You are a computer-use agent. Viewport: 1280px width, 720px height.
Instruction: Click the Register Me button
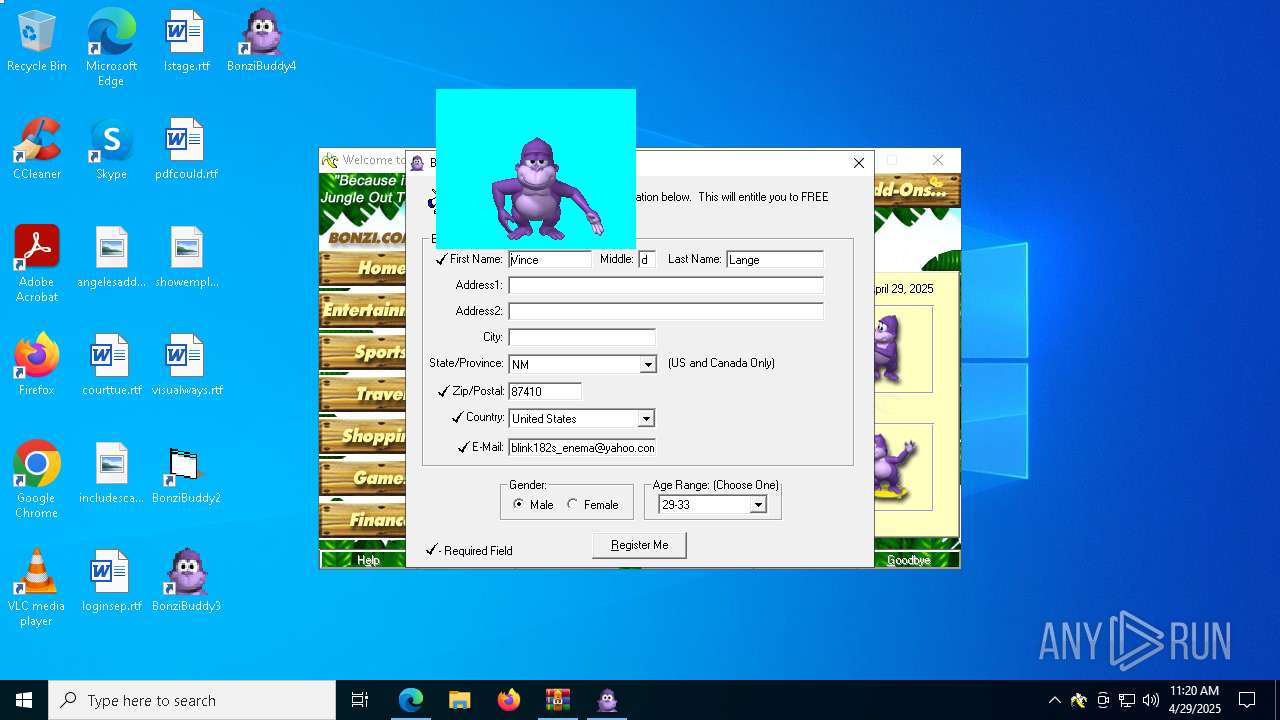640,545
